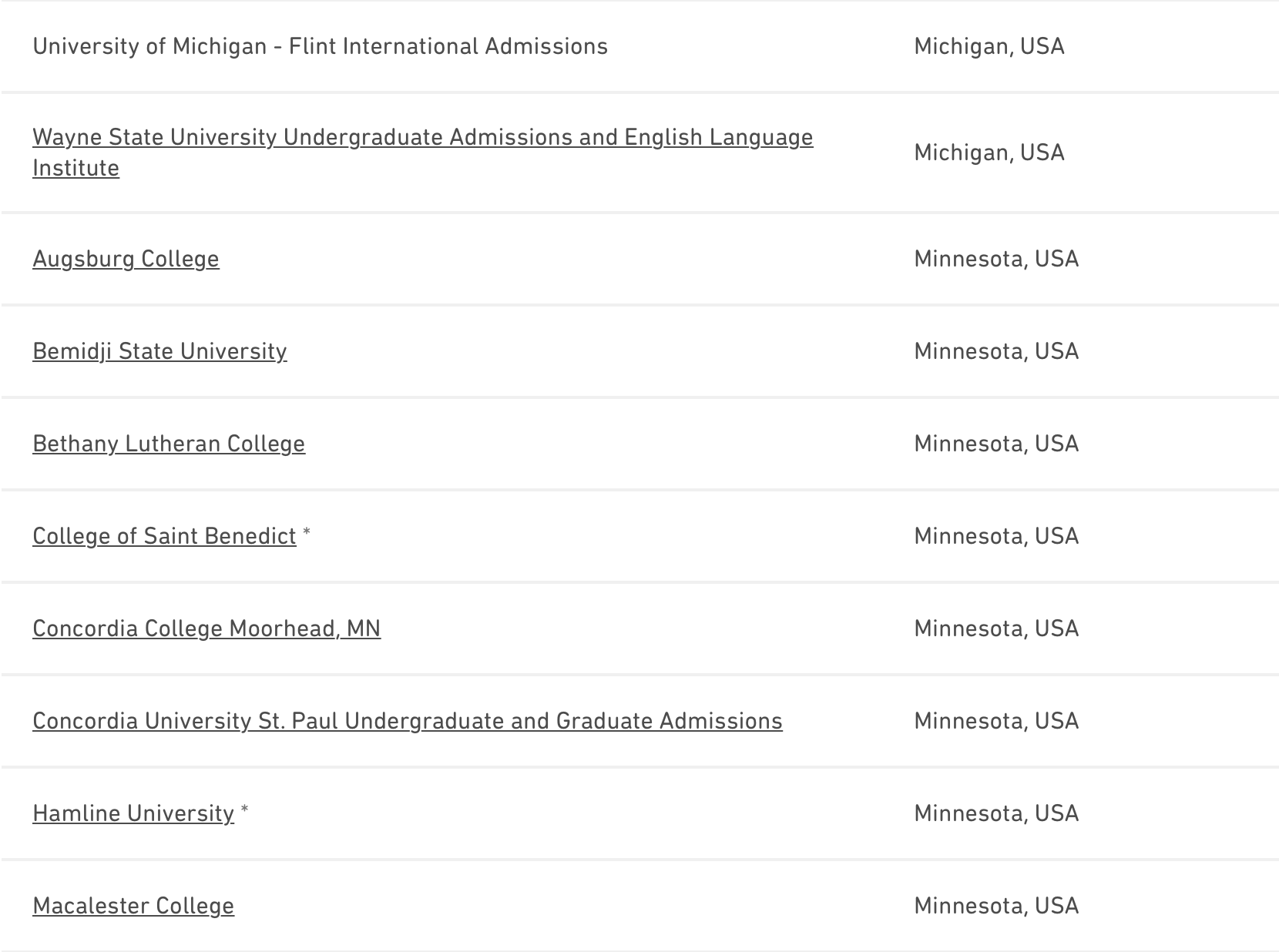
Task: Follow the Concordia College Moorhead, MN link
Action: tap(206, 629)
